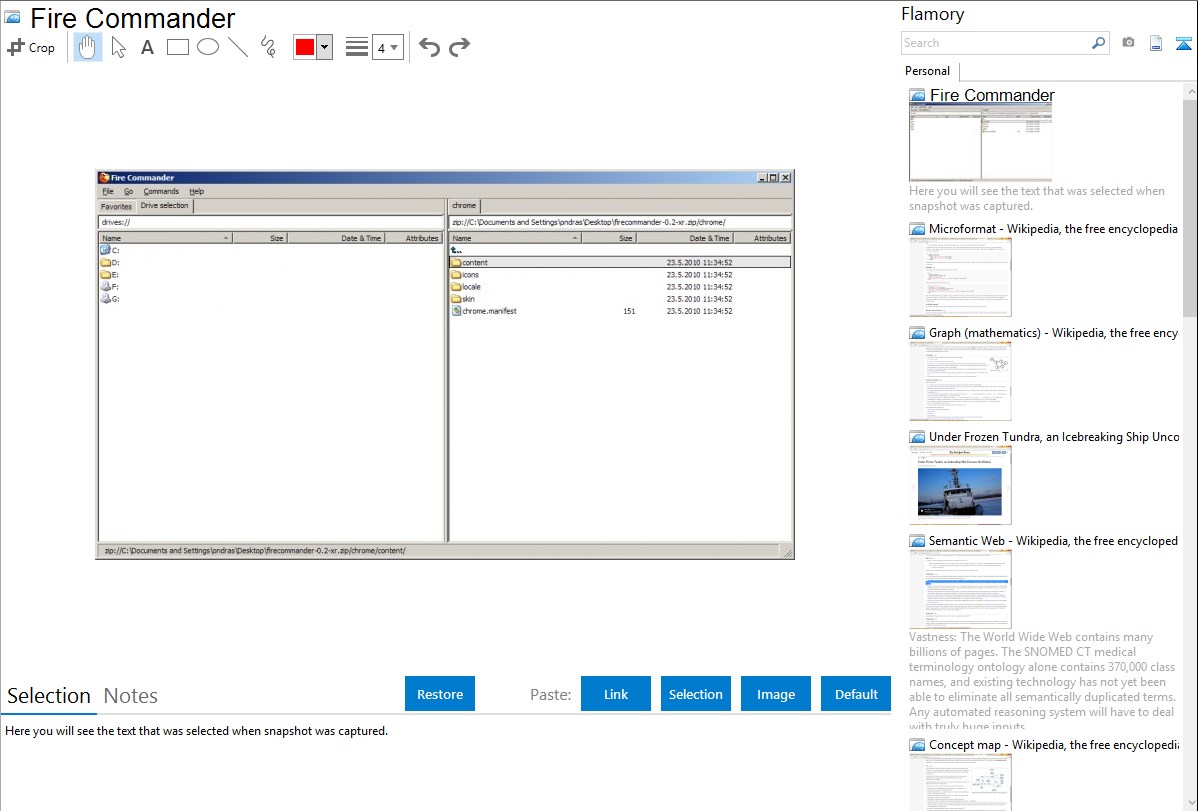
Task: Switch to the Notes tab
Action: tap(131, 696)
